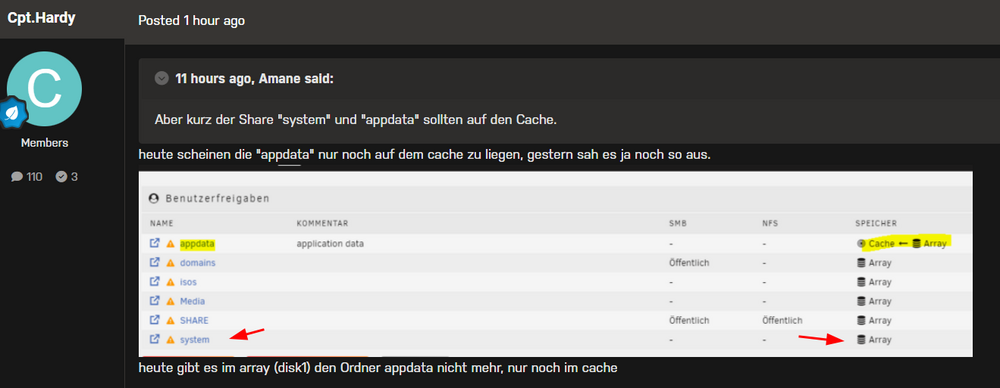Open the 'Posted 1 hour ago' timestamp link

pos(191,20)
